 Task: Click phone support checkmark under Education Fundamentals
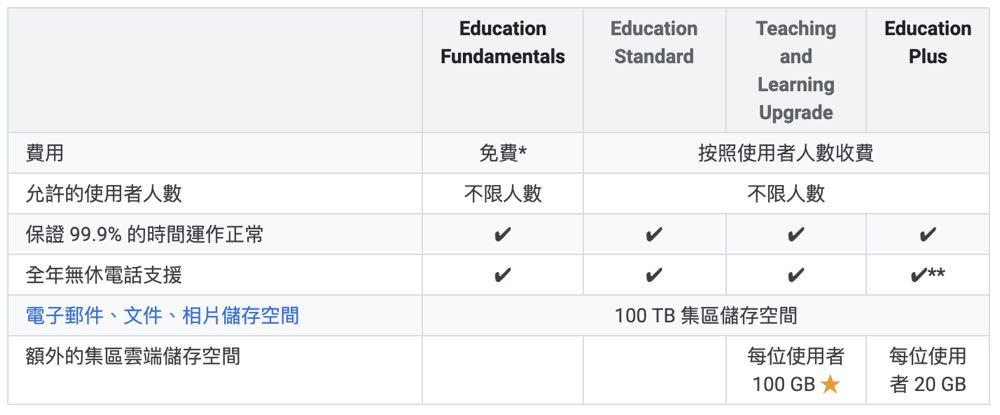[x=502, y=275]
